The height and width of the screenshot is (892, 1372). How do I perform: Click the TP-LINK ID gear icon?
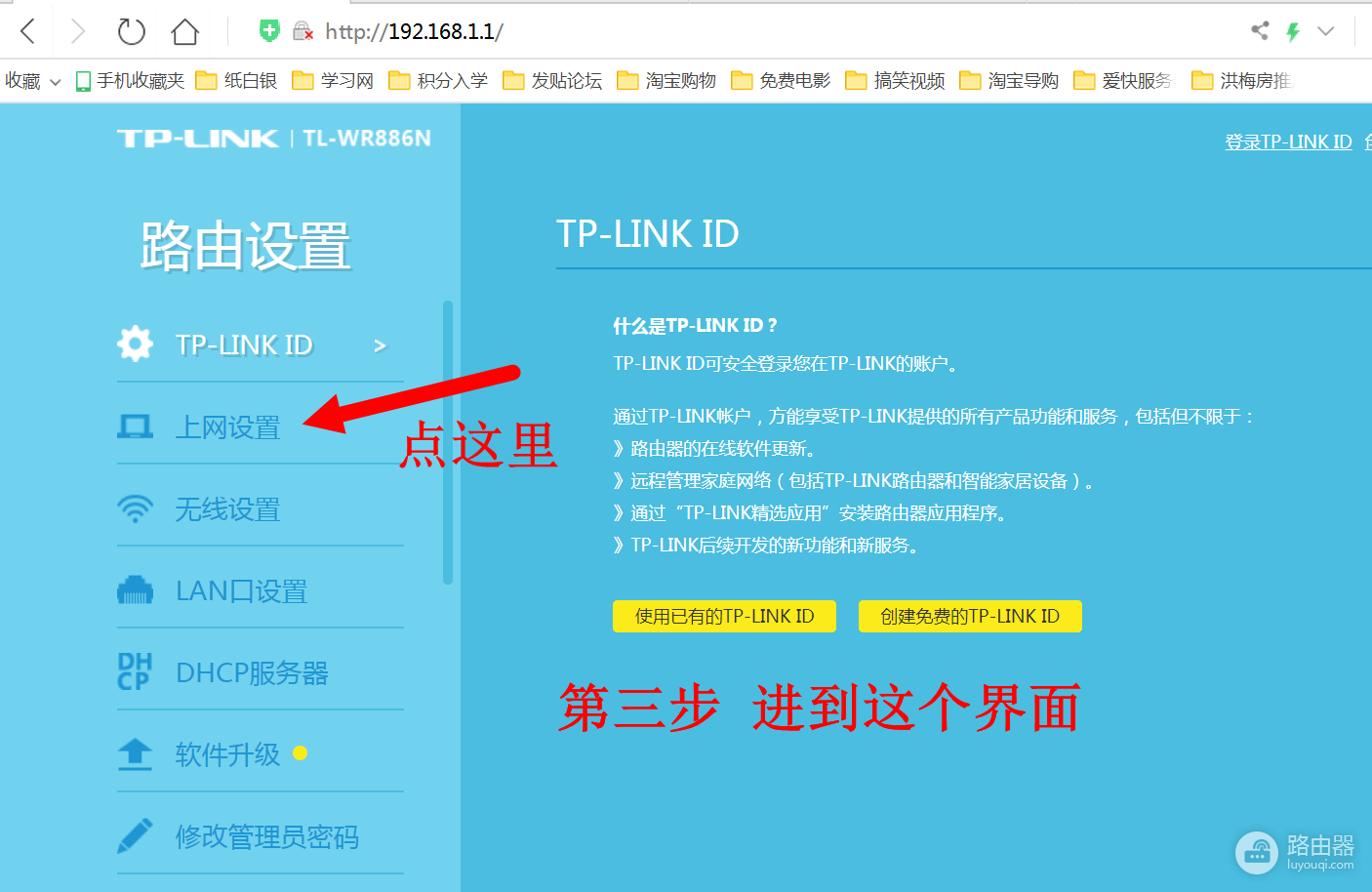[135, 344]
